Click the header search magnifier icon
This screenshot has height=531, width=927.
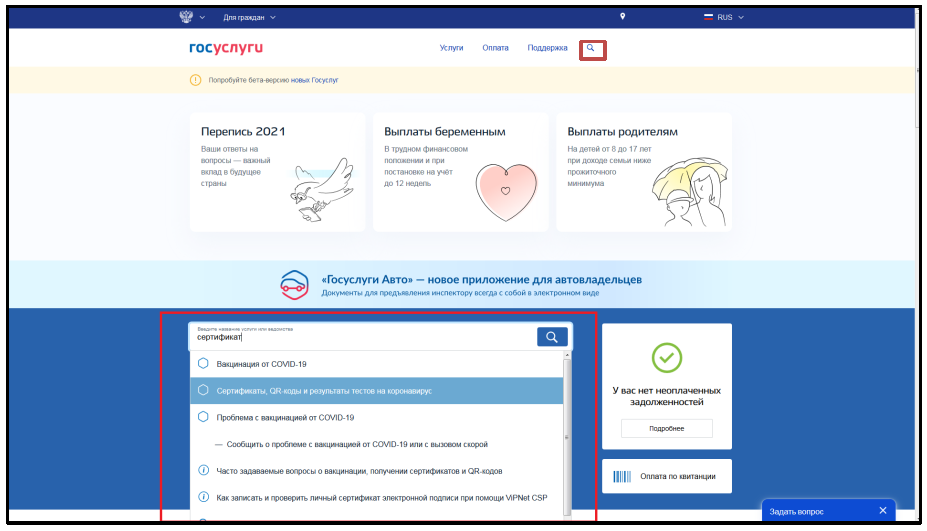(591, 48)
